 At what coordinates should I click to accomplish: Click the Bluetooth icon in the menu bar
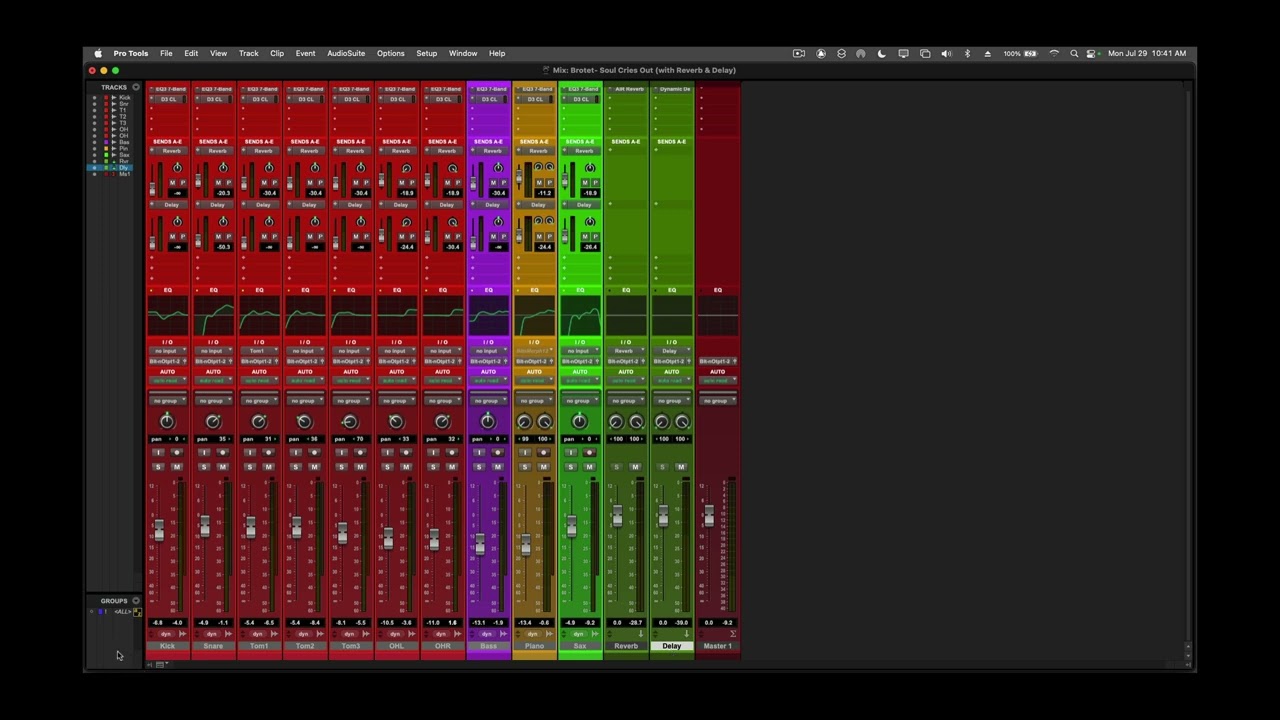[x=967, y=53]
